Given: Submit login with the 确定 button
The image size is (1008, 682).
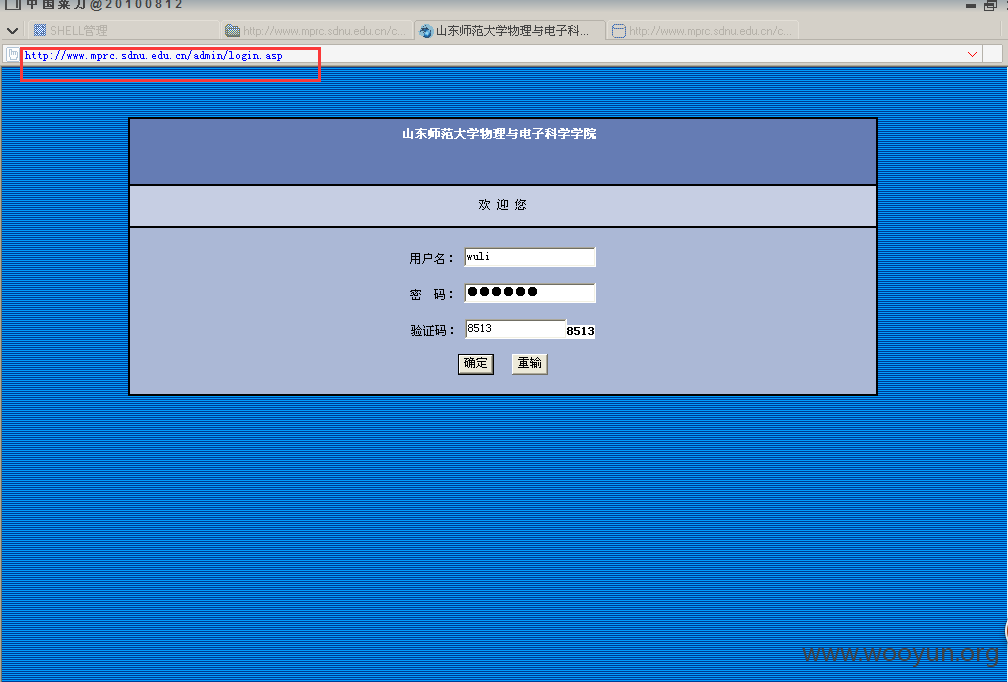Looking at the screenshot, I should coord(476,364).
